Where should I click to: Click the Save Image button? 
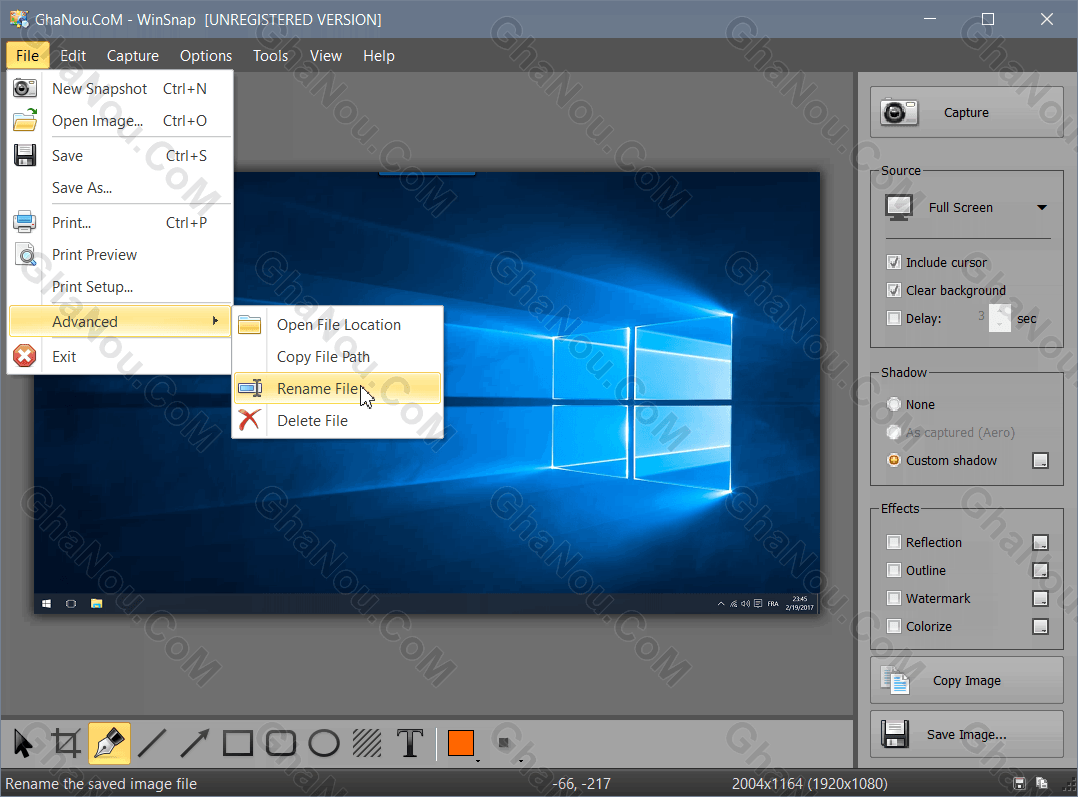point(967,734)
